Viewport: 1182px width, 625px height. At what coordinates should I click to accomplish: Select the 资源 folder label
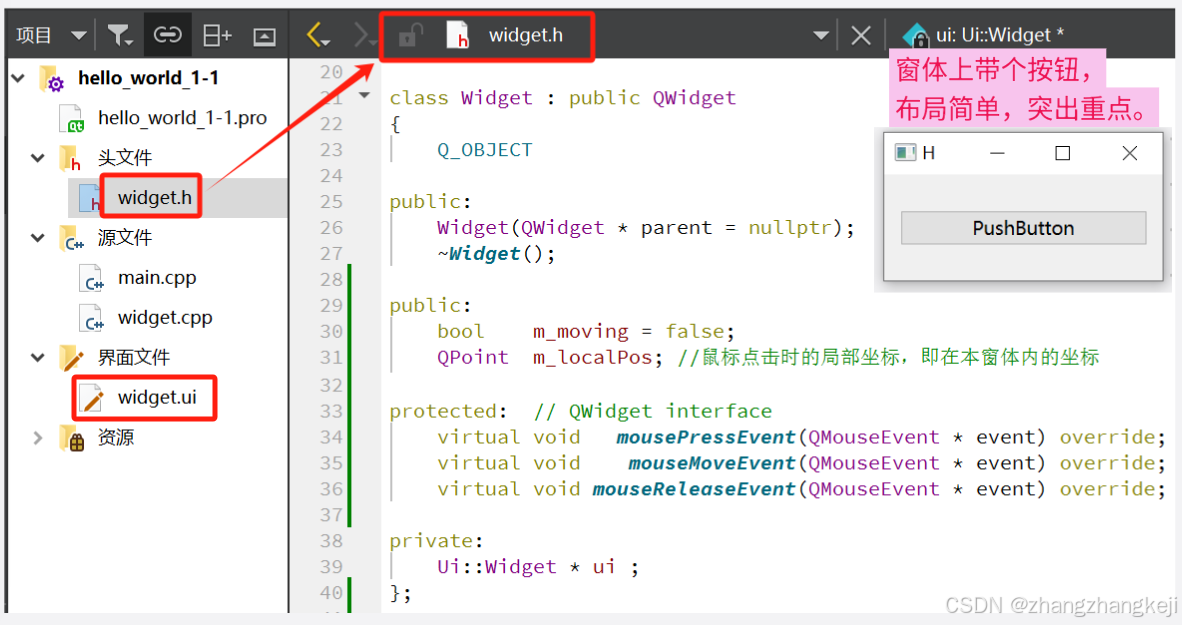pos(115,437)
